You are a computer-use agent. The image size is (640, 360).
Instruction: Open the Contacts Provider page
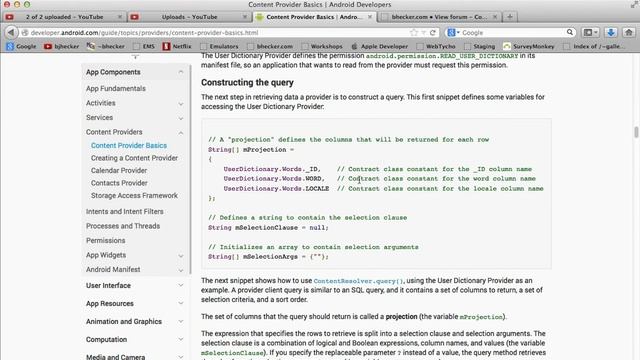[119, 183]
